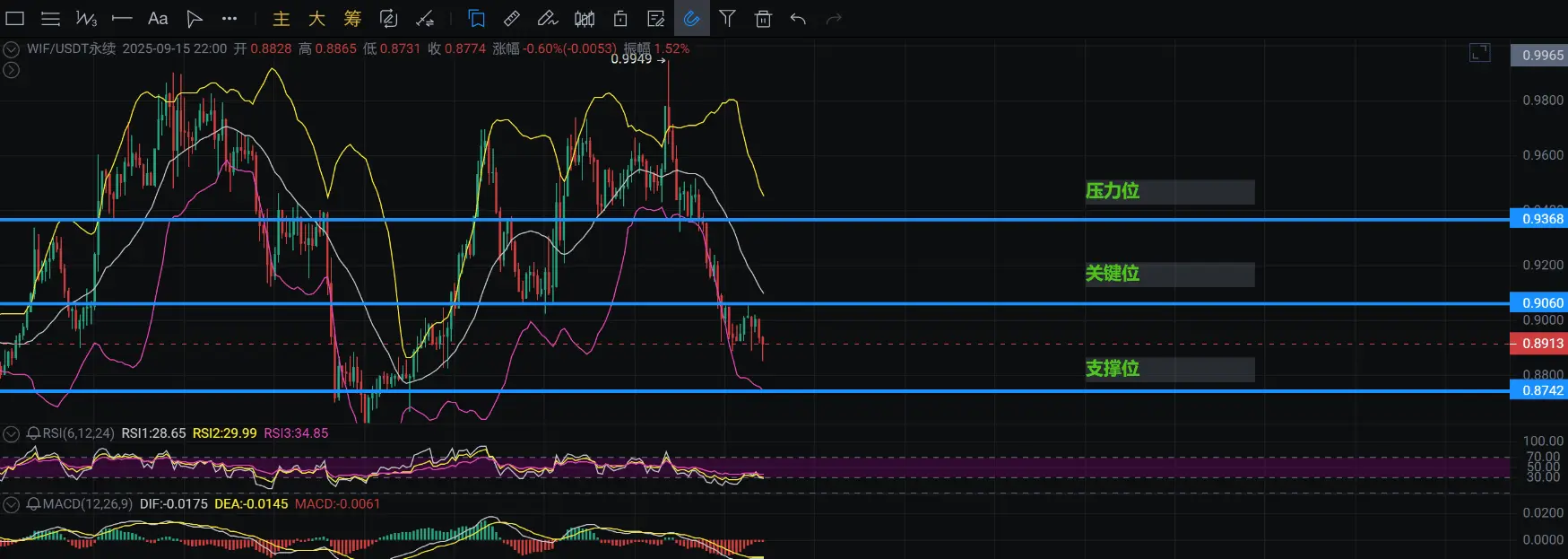Select the 关键位 text label
1568x559 pixels.
click(1113, 273)
